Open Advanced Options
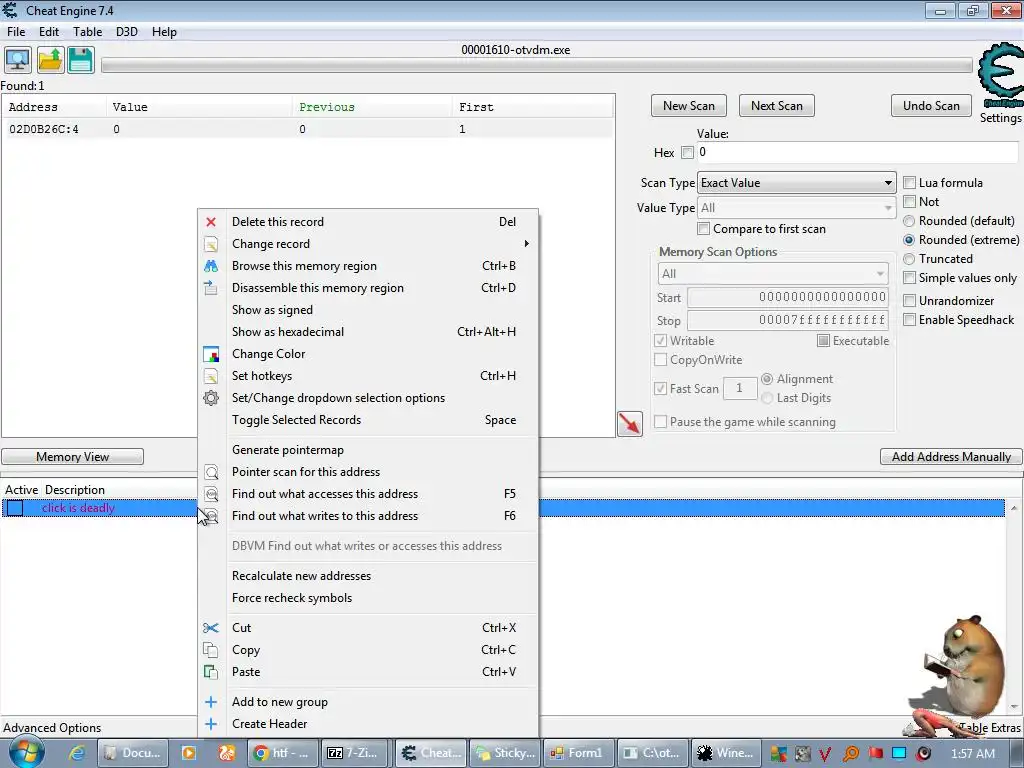The image size is (1024, 768). 52,728
